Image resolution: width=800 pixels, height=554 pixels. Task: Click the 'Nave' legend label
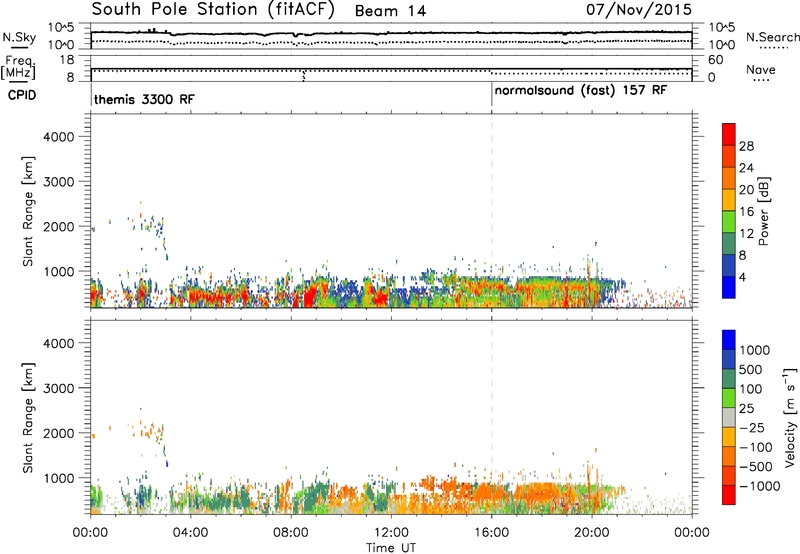coord(761,69)
